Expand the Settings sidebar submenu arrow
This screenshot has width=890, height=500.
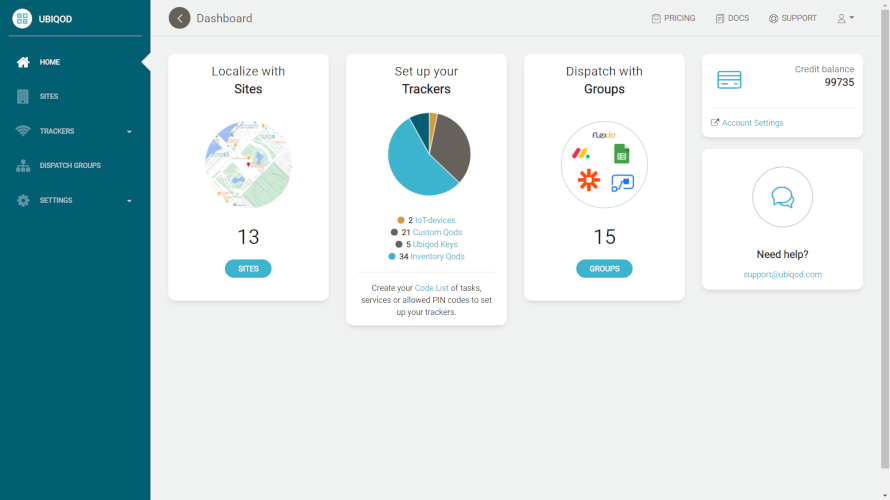(x=129, y=201)
